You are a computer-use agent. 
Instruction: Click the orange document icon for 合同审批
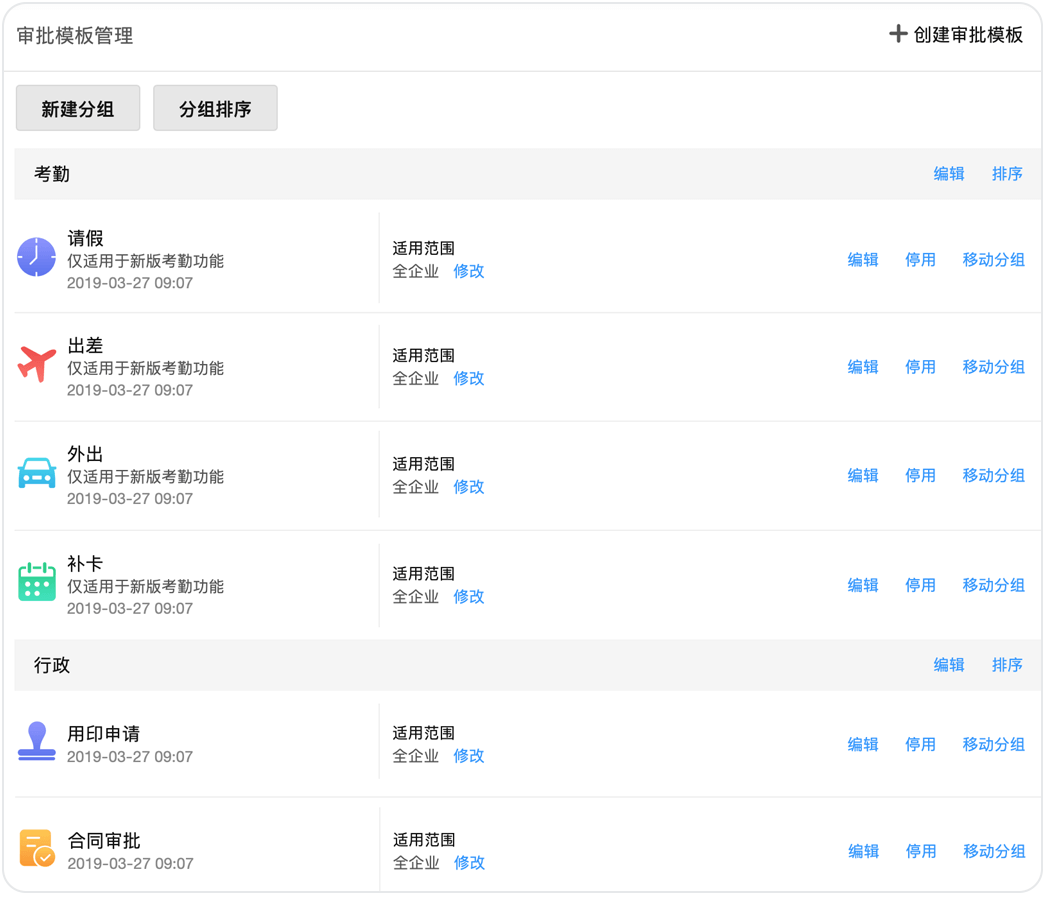click(x=37, y=848)
